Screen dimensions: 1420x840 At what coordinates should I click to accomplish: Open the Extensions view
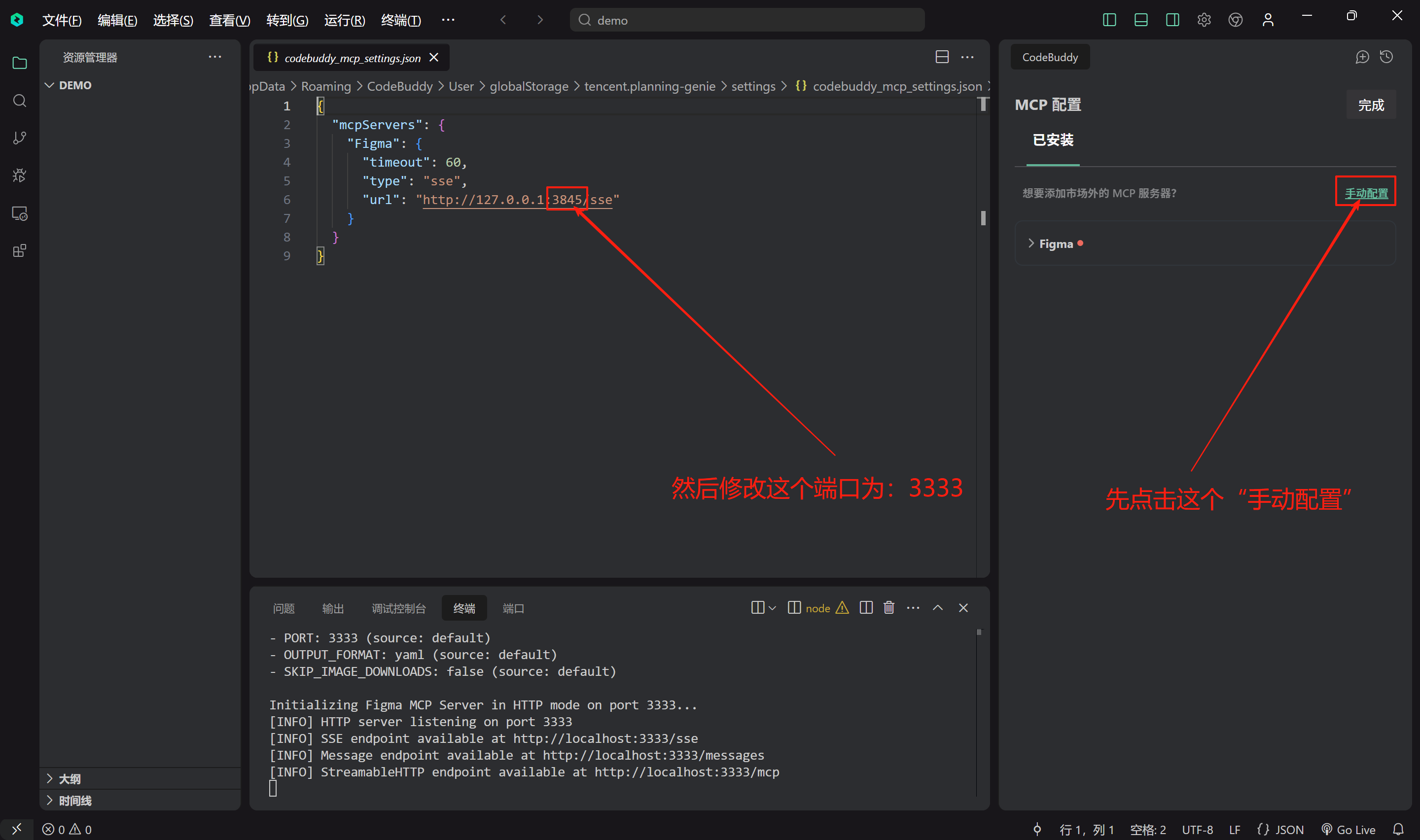20,251
